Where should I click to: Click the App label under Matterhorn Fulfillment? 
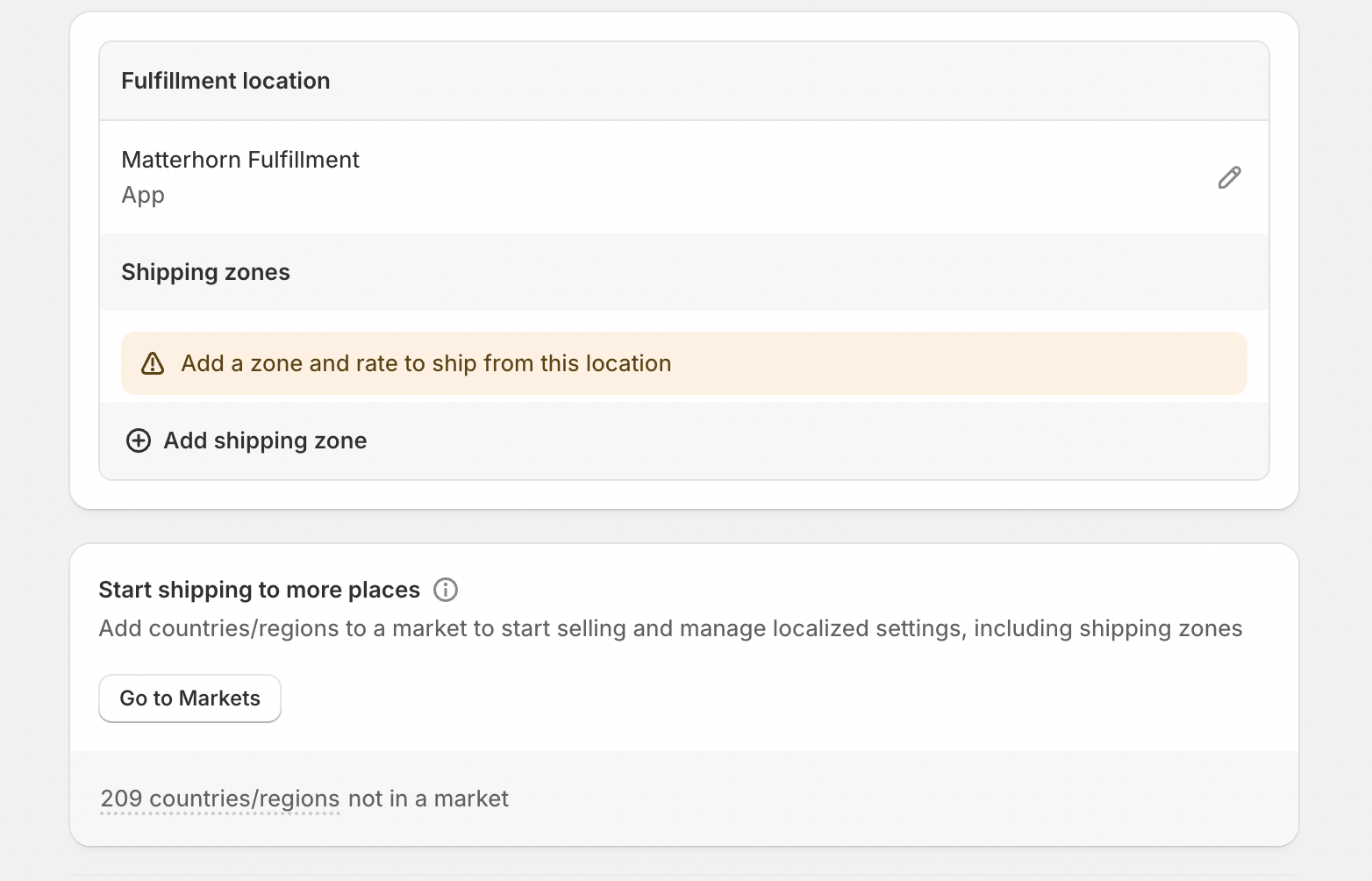point(143,195)
